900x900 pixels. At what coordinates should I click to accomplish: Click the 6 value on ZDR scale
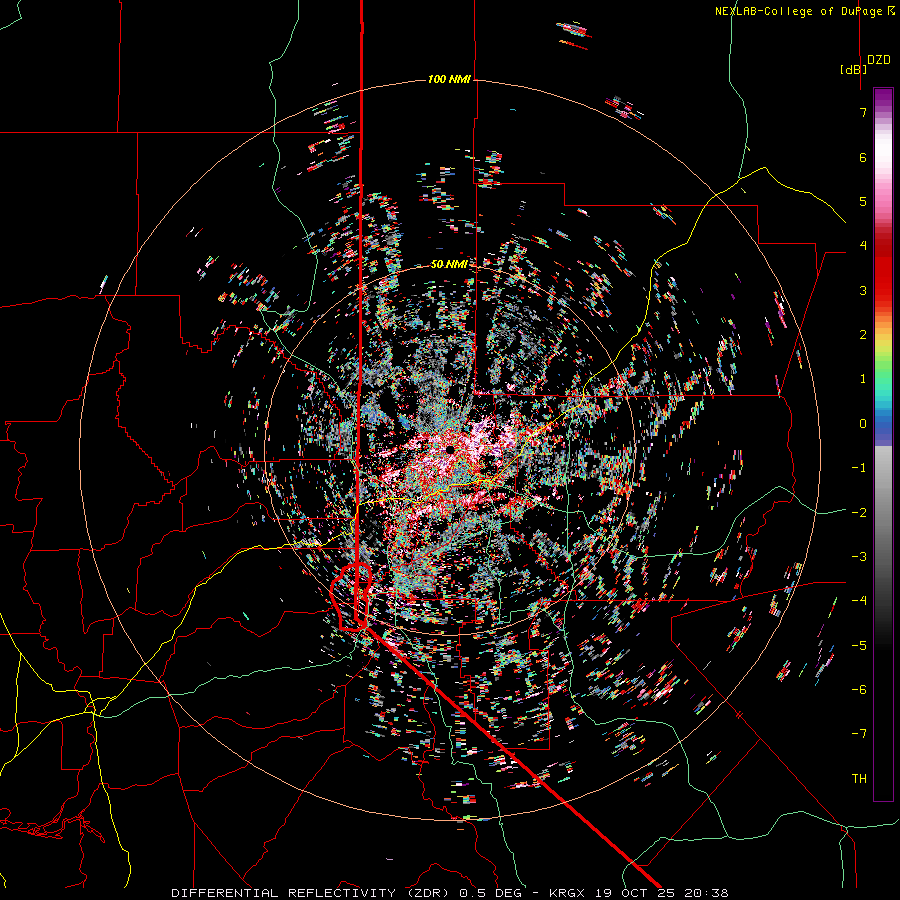tap(863, 157)
